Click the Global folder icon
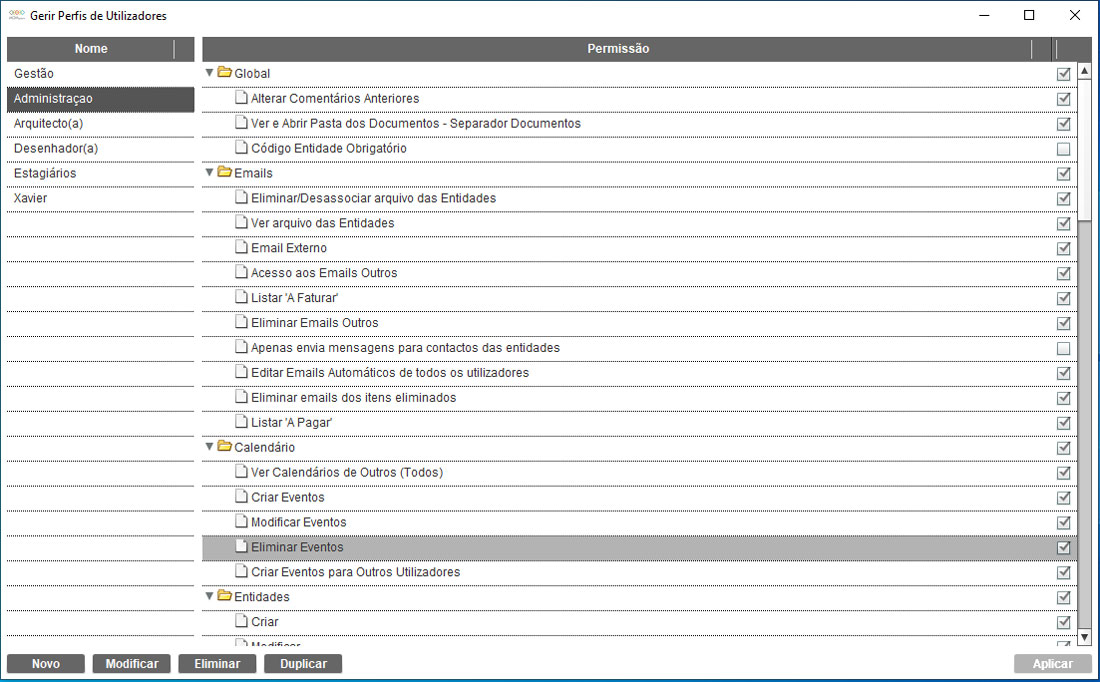This screenshot has height=682, width=1100. (224, 73)
